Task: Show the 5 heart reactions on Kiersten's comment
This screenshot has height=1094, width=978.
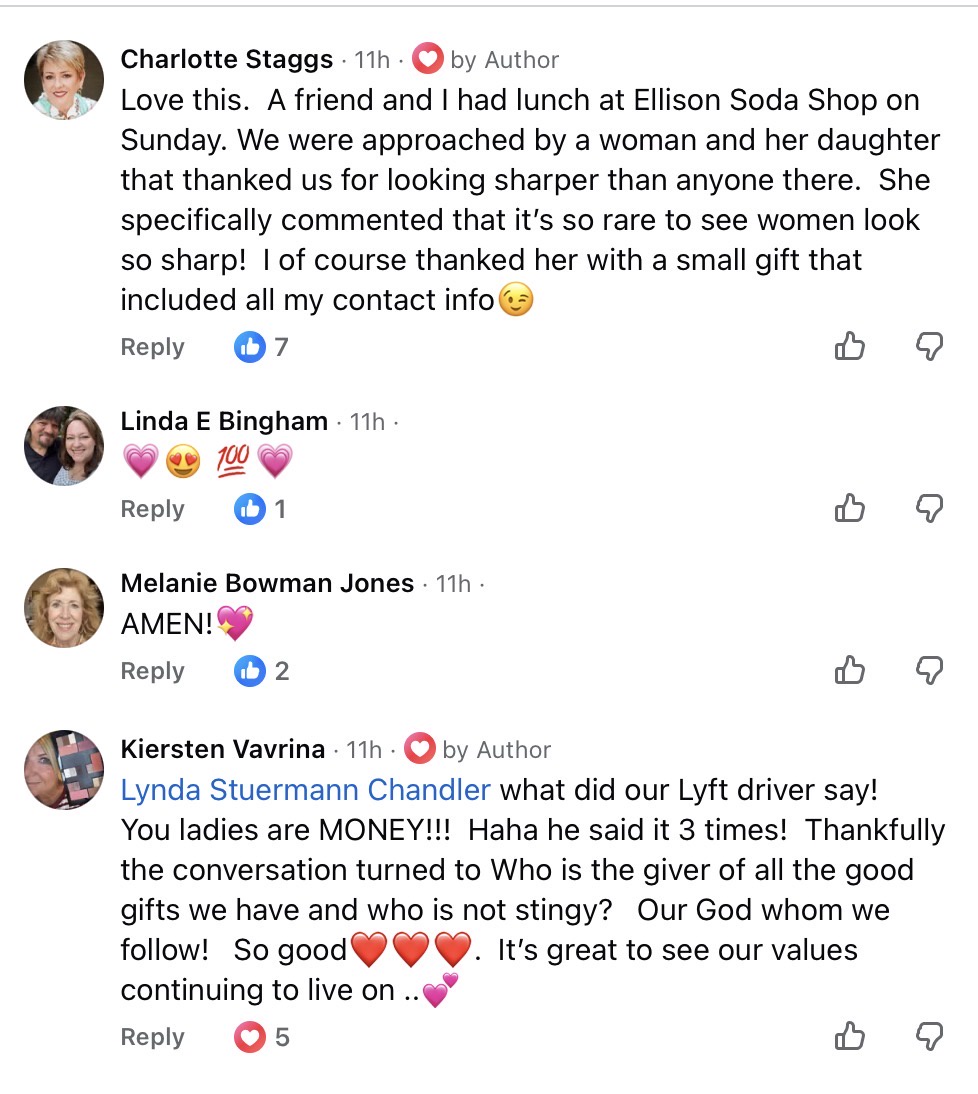Action: click(262, 1037)
